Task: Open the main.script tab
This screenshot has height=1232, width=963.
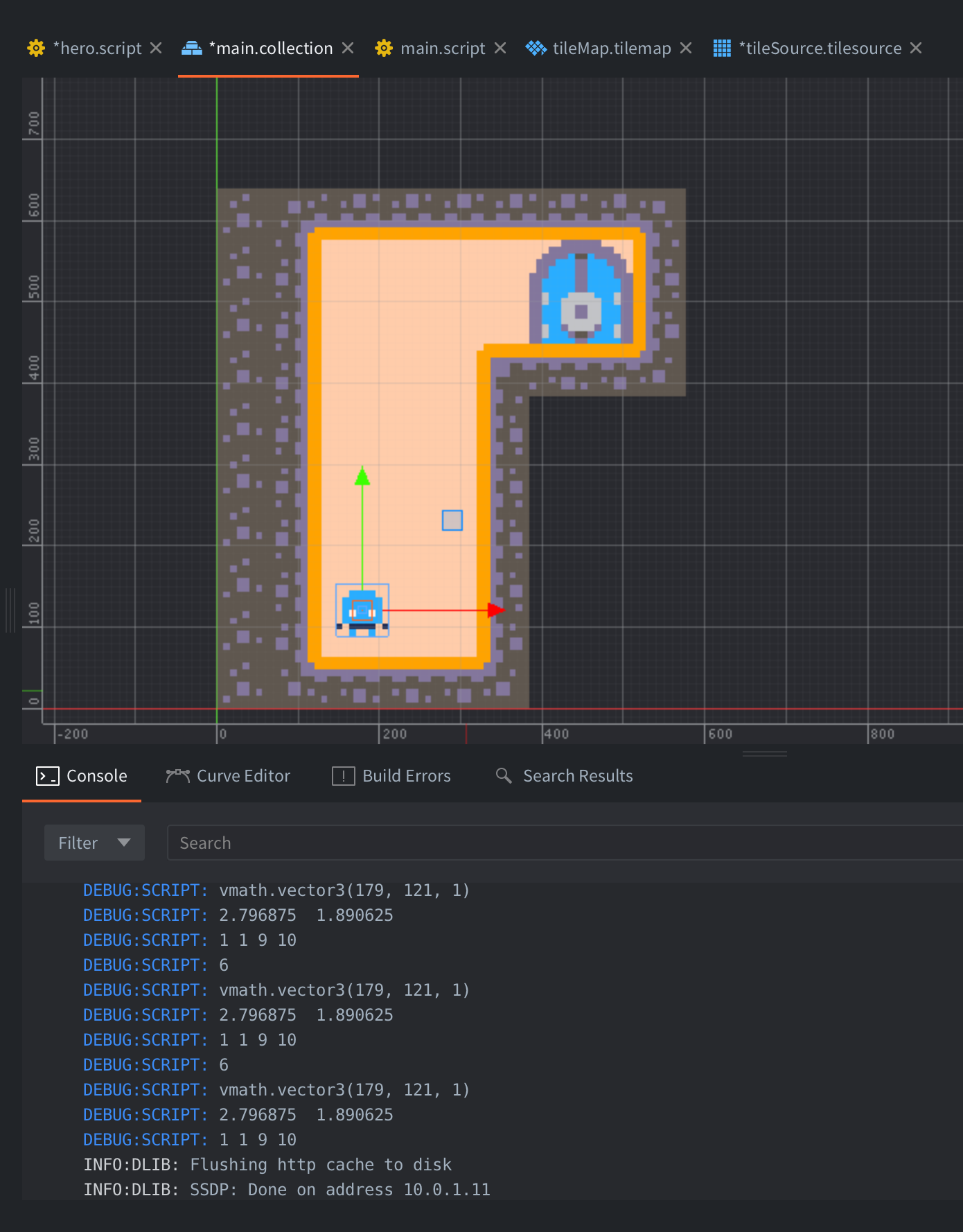Action: tap(442, 49)
